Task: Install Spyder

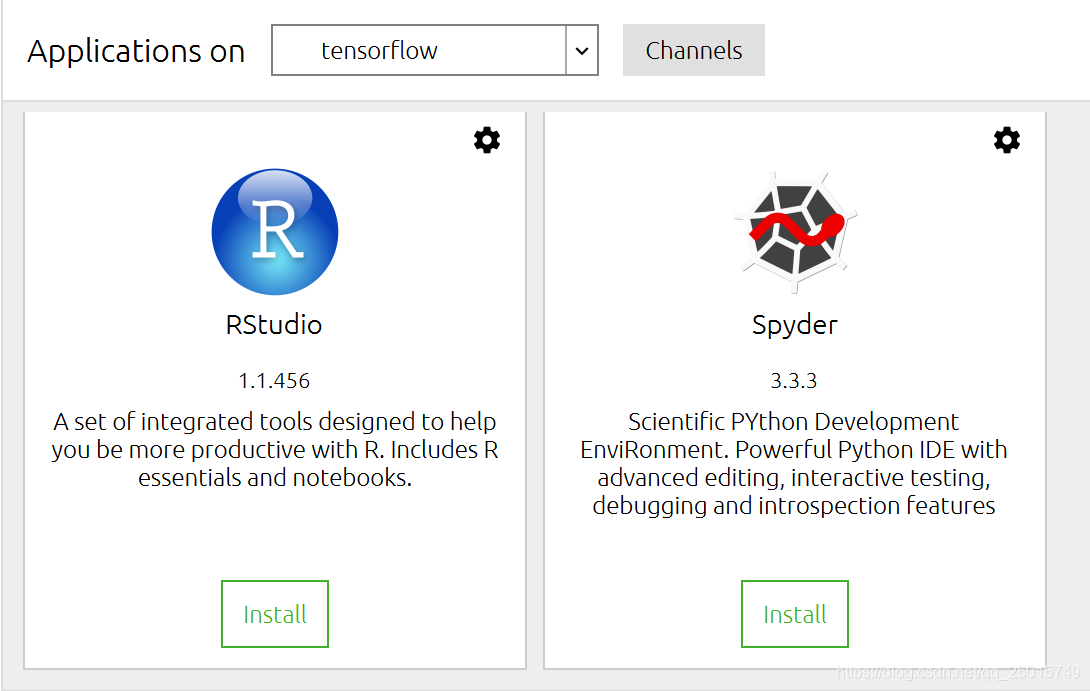Action: pyautogui.click(x=795, y=614)
